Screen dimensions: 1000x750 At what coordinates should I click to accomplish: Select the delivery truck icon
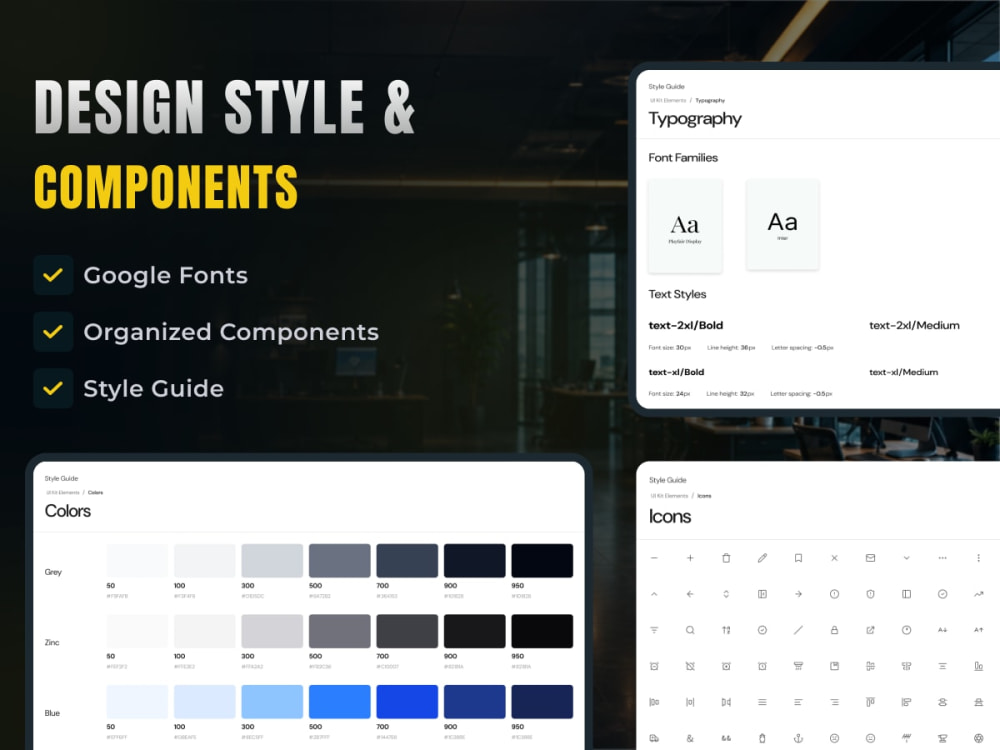pyautogui.click(x=654, y=739)
